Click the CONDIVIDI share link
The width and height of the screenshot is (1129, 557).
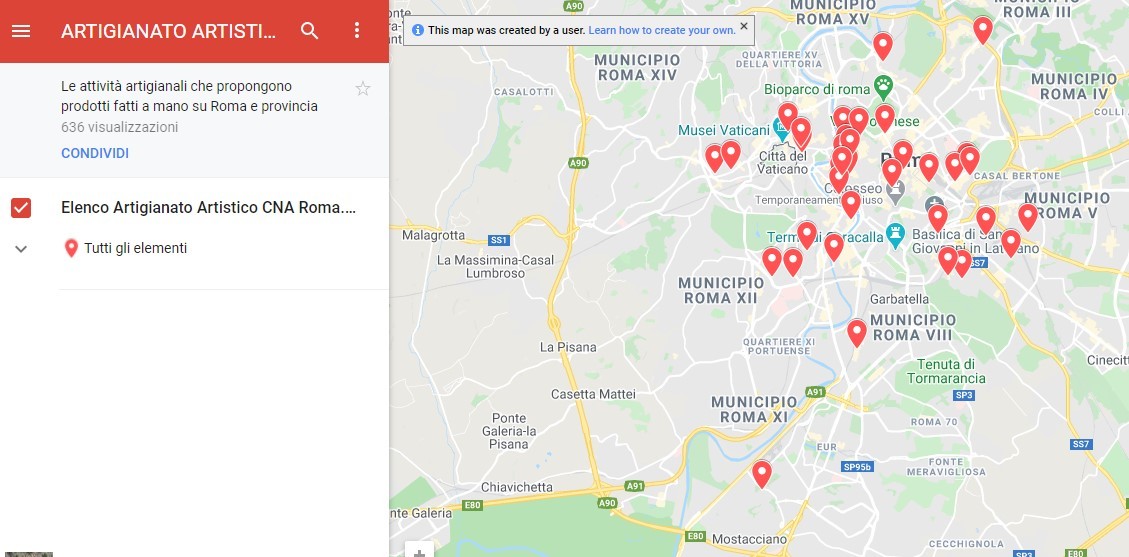click(x=95, y=153)
